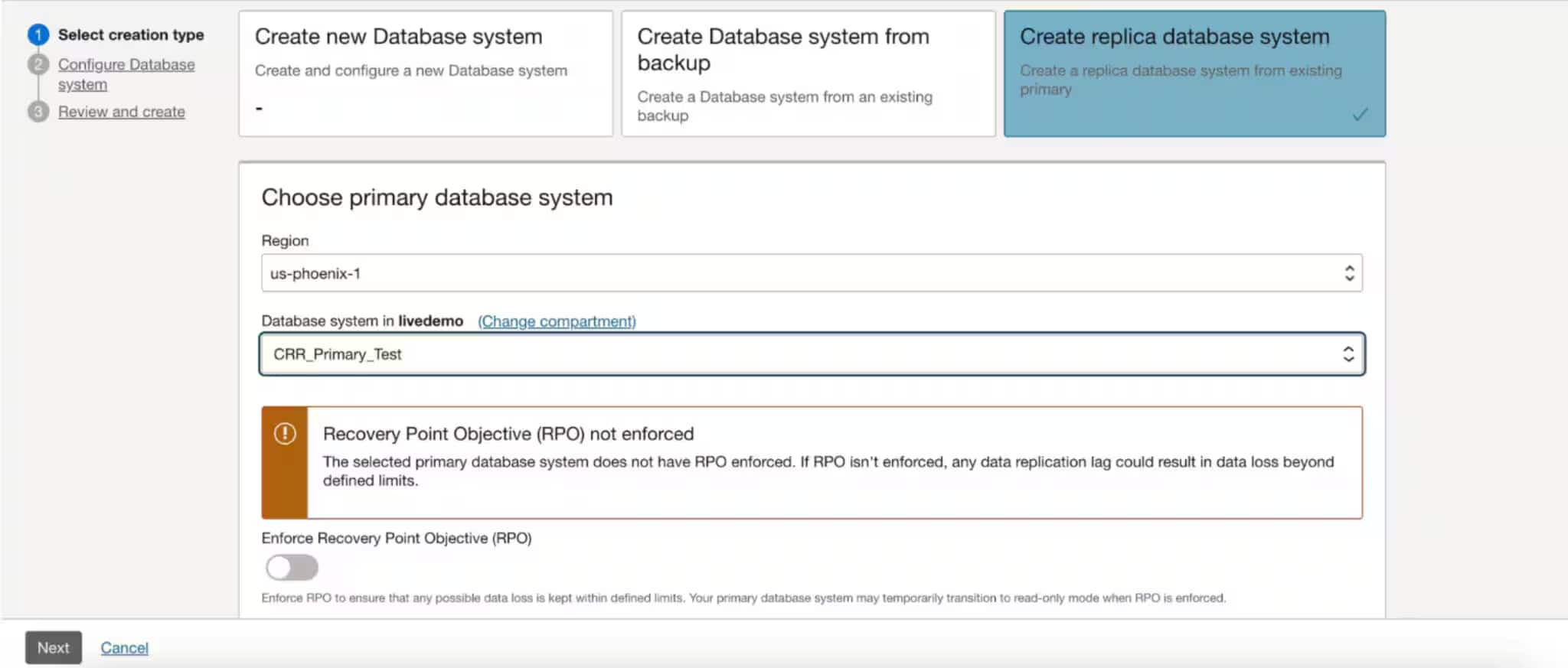Image resolution: width=1568 pixels, height=668 pixels.
Task: Click step 2 circle in wizard
Action: [x=38, y=64]
